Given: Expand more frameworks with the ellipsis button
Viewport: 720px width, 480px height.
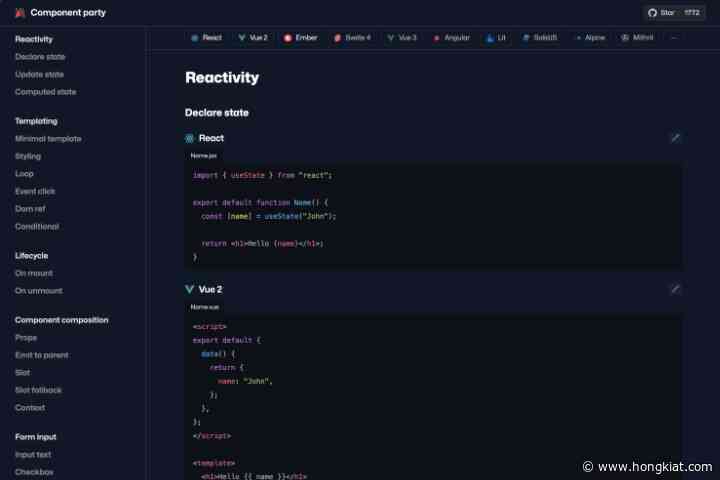Looking at the screenshot, I should tap(674, 38).
